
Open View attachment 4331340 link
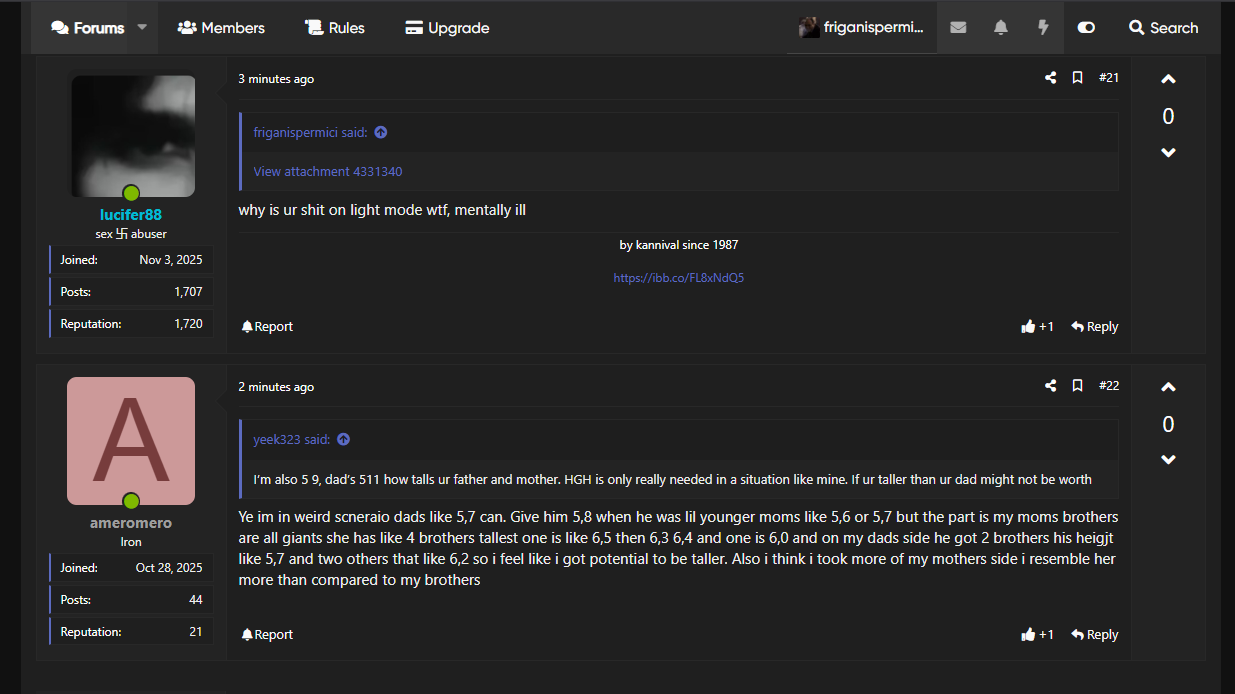(328, 172)
